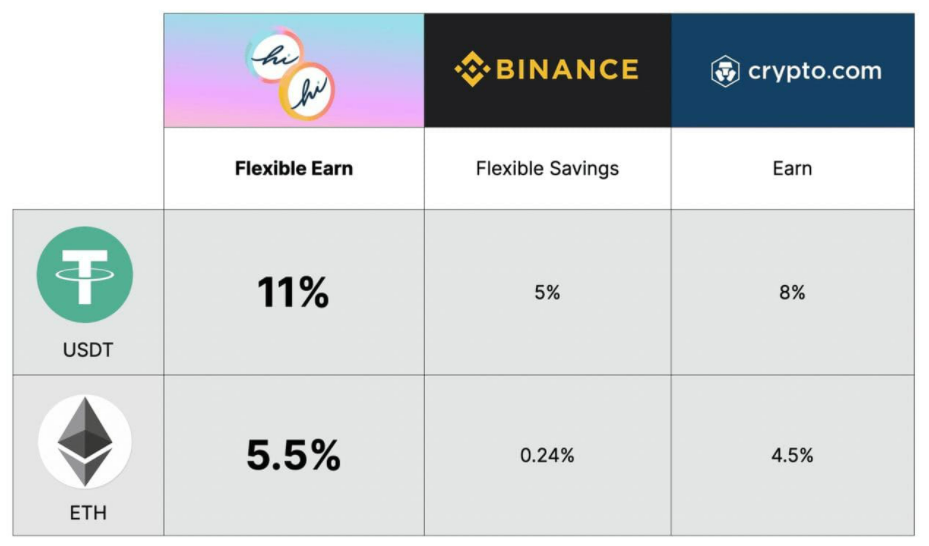929x546 pixels.
Task: Select the Flexible Earn column header
Action: (294, 168)
